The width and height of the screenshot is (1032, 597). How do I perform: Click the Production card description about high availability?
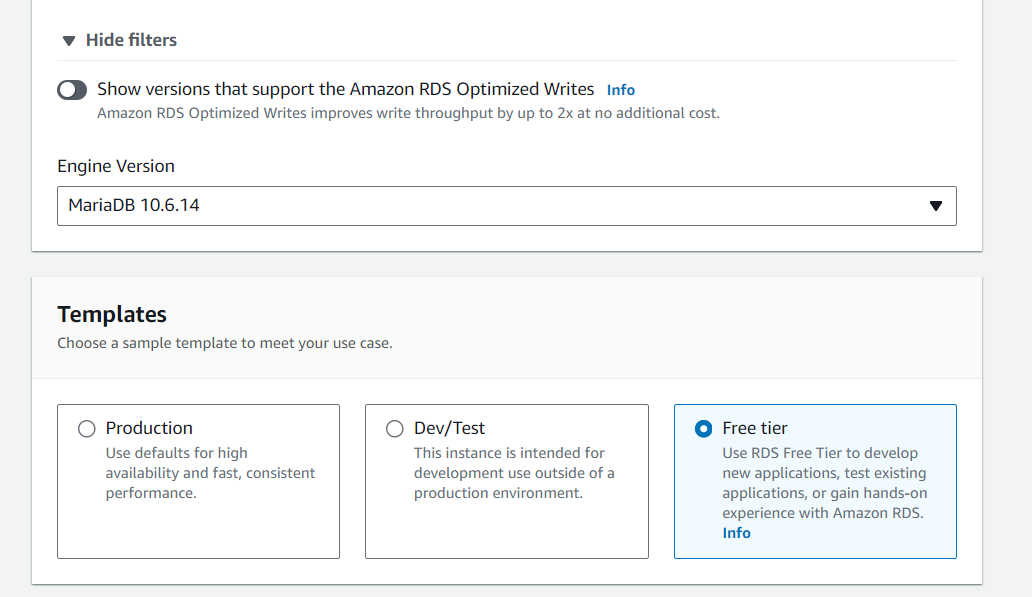pos(211,473)
